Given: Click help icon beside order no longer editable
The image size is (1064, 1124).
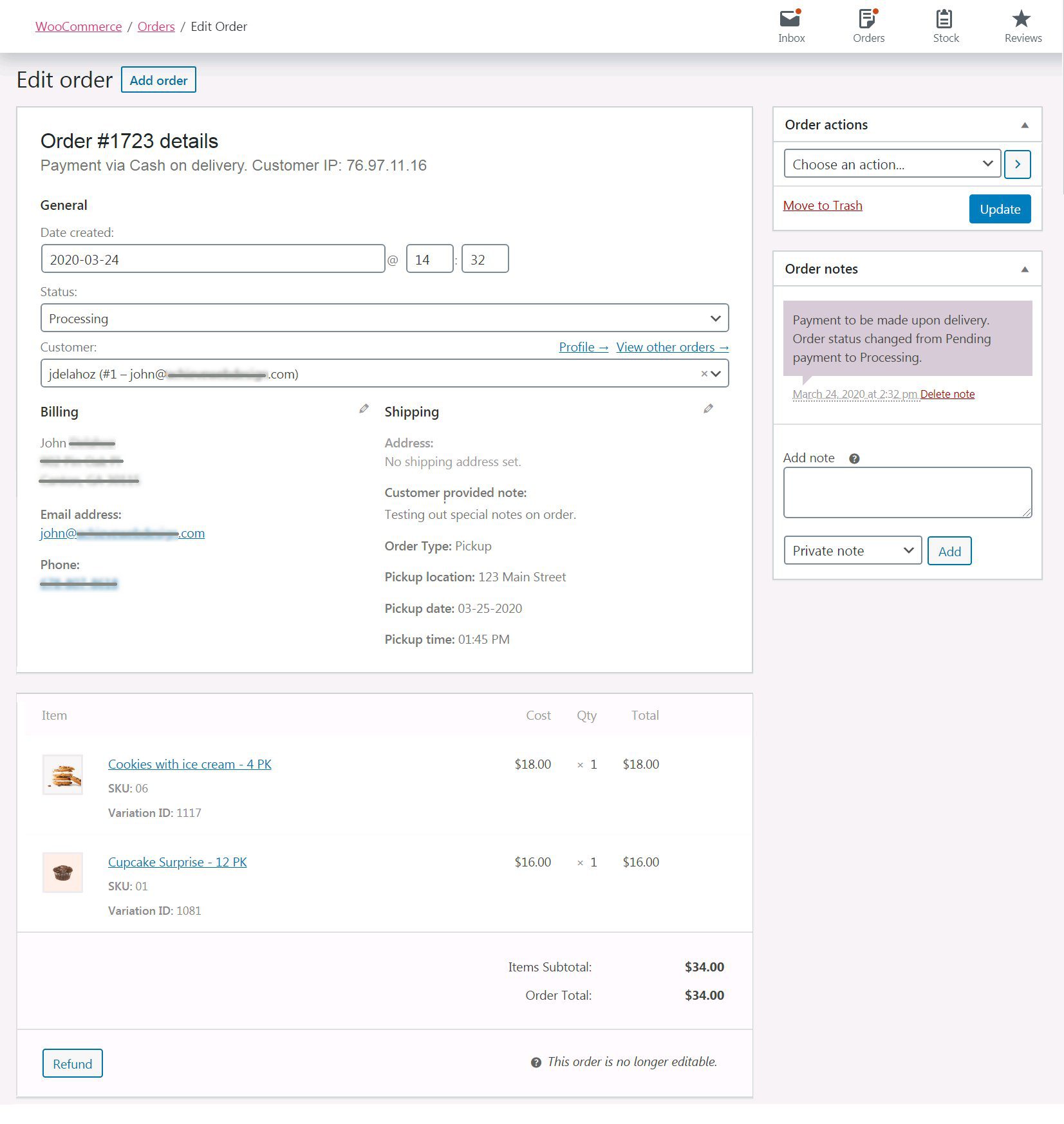Looking at the screenshot, I should [536, 1062].
